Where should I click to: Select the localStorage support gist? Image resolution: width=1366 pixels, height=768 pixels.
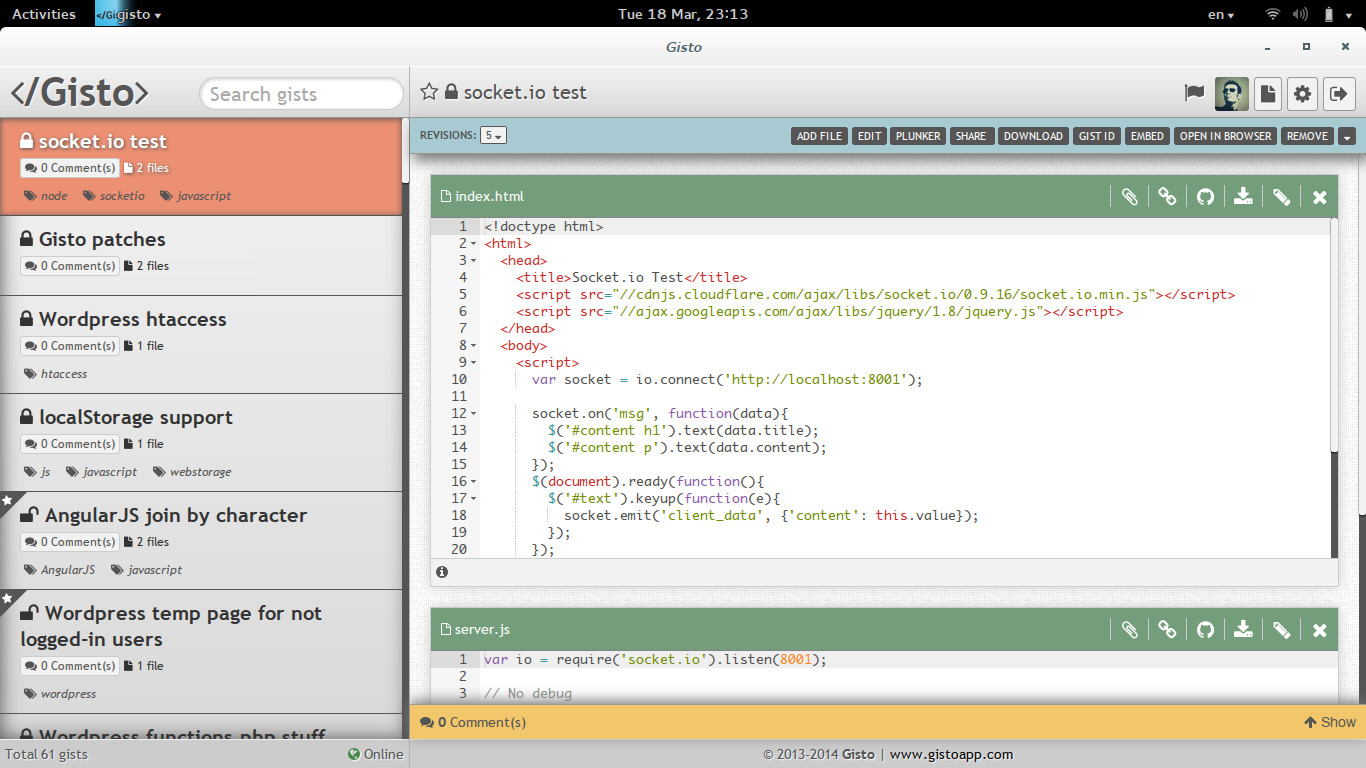coord(200,443)
